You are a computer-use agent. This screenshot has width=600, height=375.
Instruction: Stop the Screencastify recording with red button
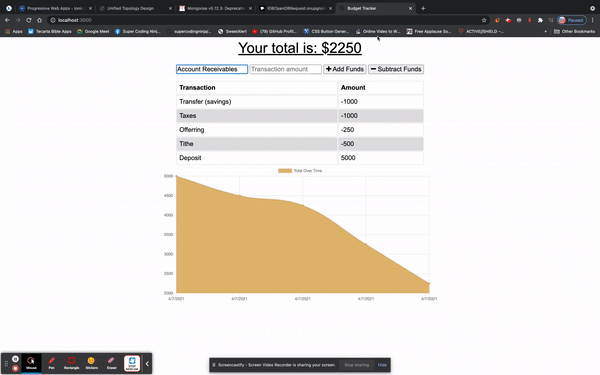(x=15, y=368)
